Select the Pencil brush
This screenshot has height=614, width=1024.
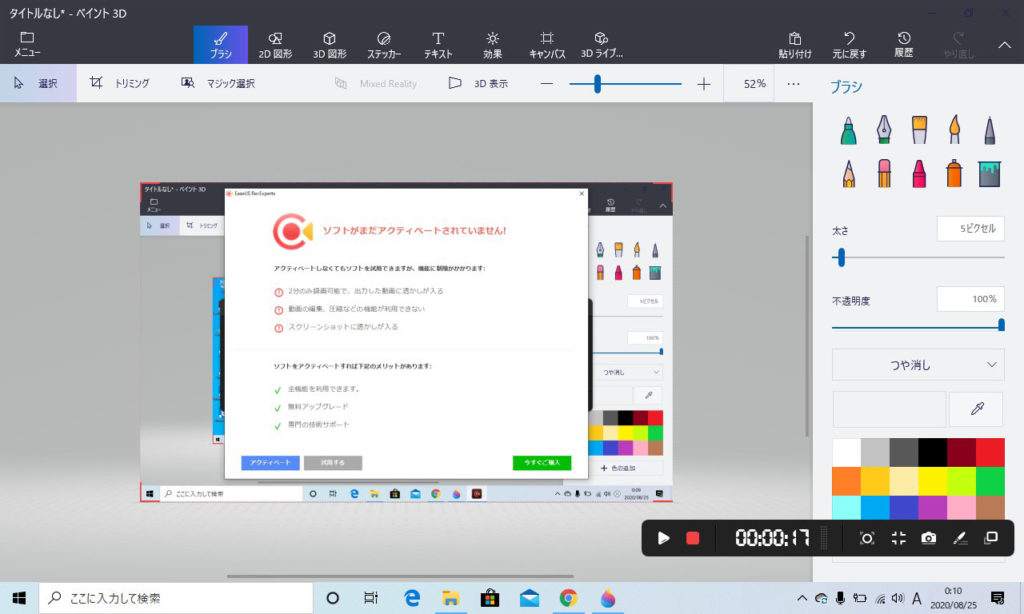(848, 174)
